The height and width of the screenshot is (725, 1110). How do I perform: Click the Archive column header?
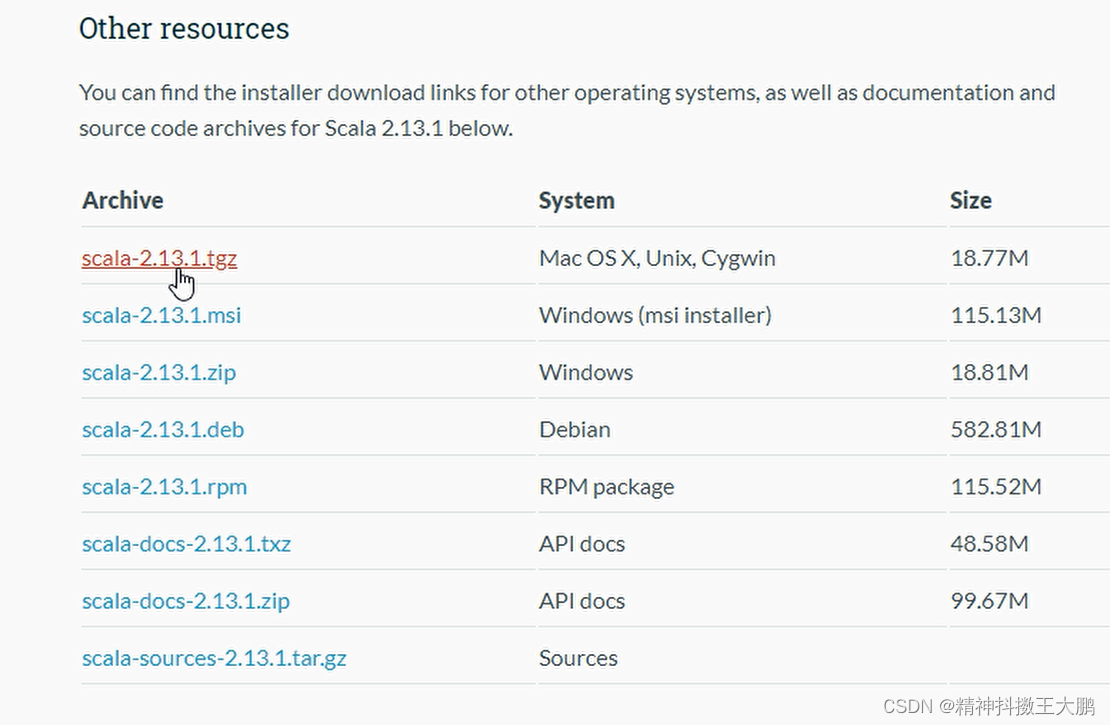[123, 200]
